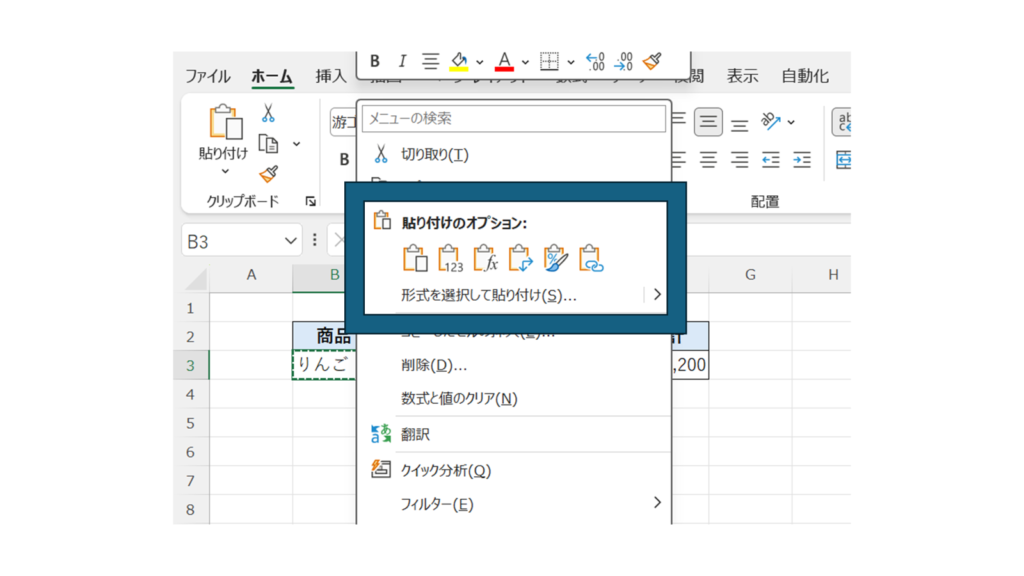Click the メニューの検索 search field
This screenshot has height=576, width=1024.
click(x=513, y=118)
